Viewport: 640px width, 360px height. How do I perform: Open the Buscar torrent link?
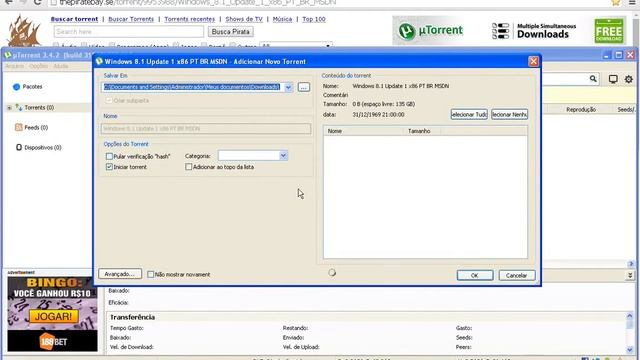74,19
